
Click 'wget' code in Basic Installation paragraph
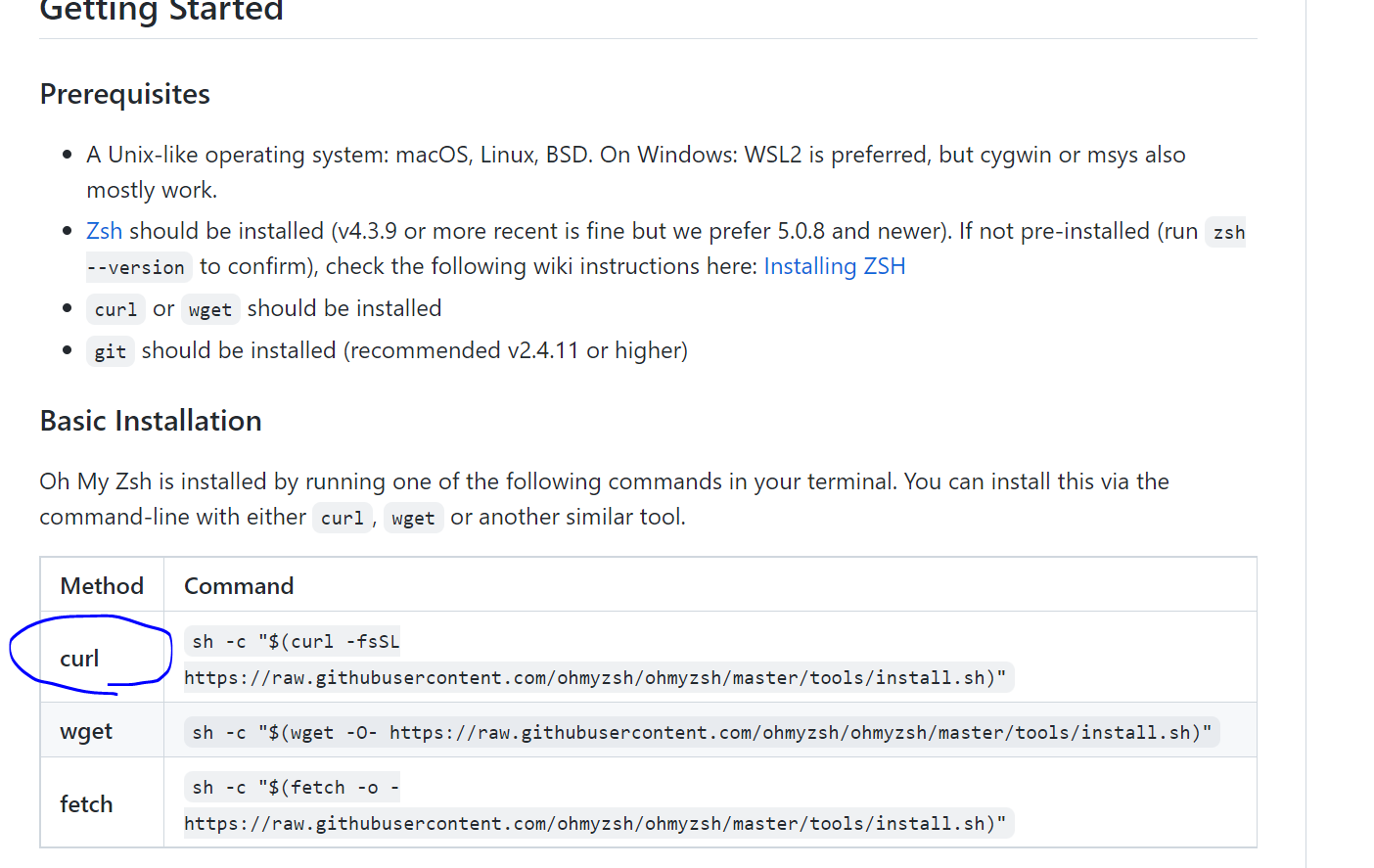coord(413,518)
